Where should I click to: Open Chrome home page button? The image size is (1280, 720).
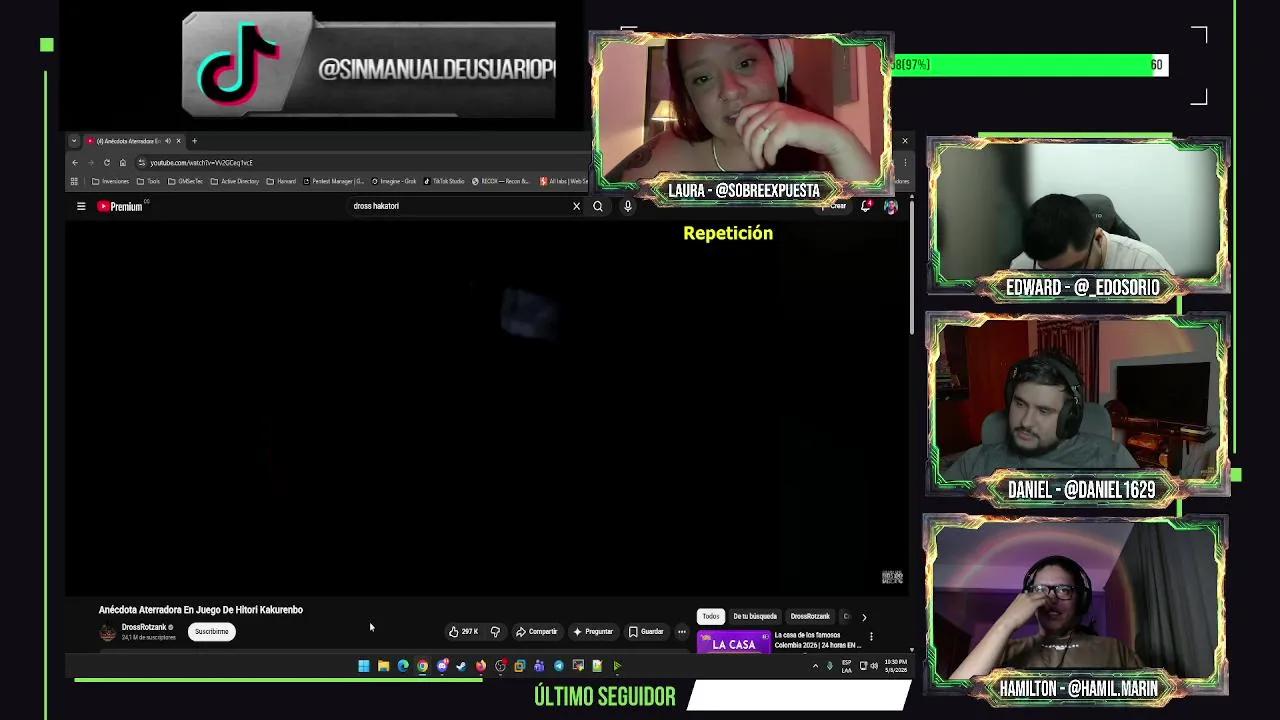click(x=123, y=162)
